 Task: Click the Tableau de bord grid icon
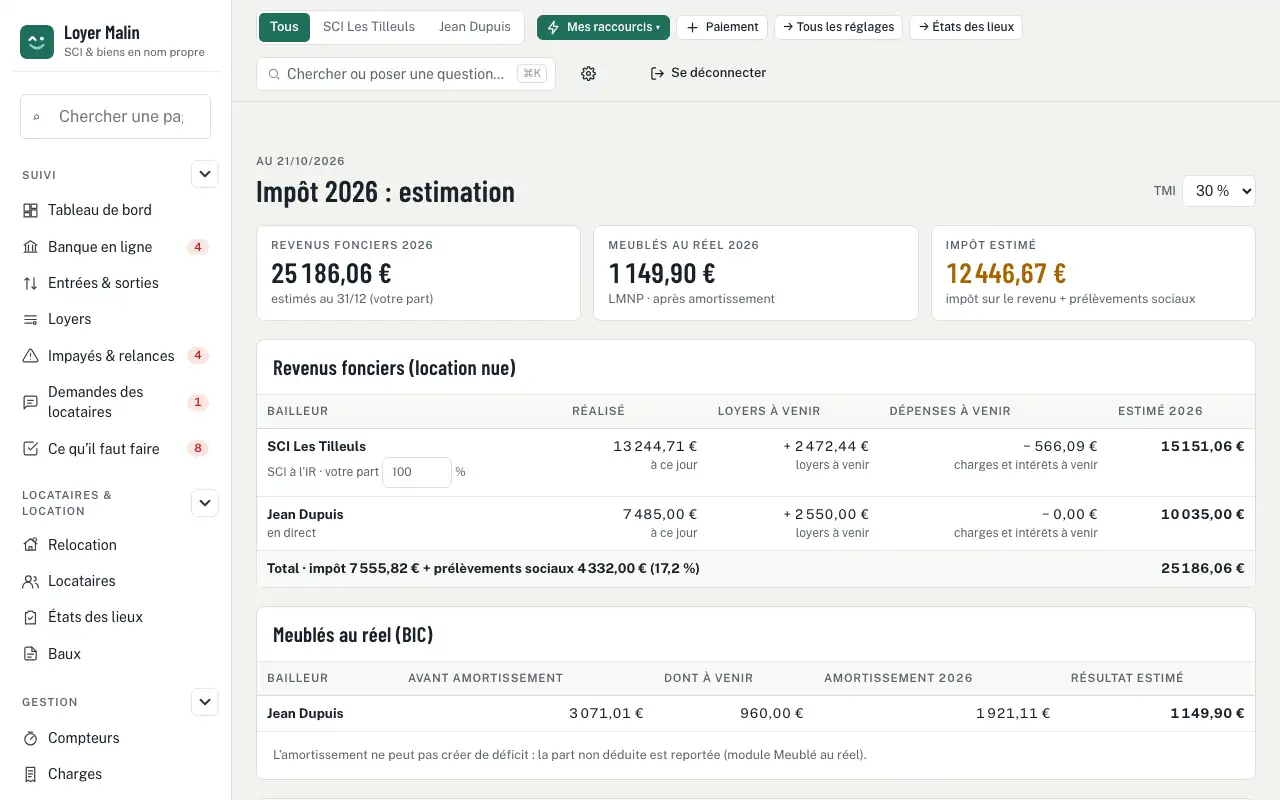(x=30, y=210)
